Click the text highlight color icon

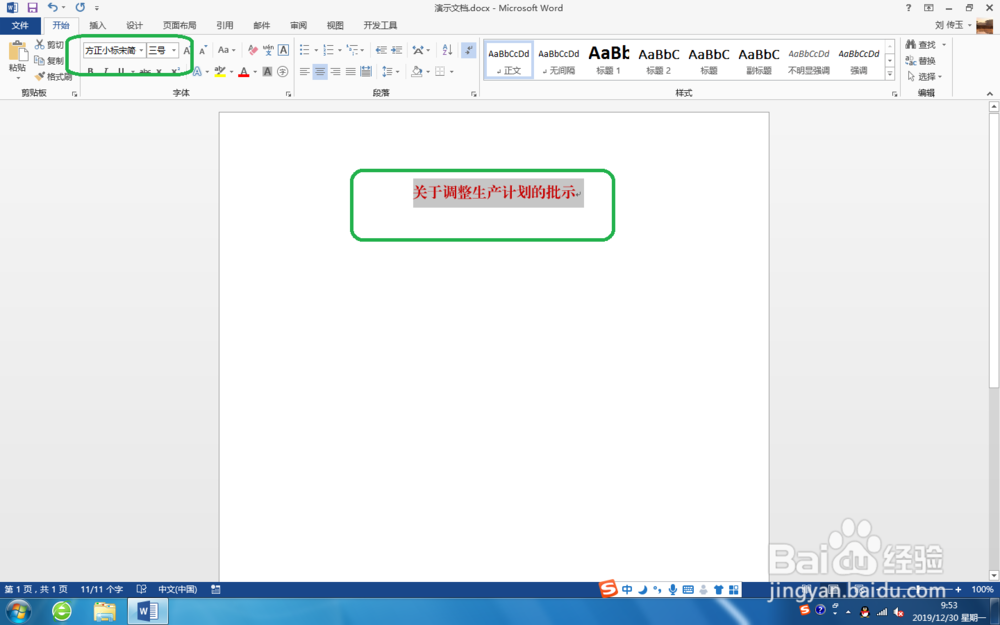tap(219, 71)
